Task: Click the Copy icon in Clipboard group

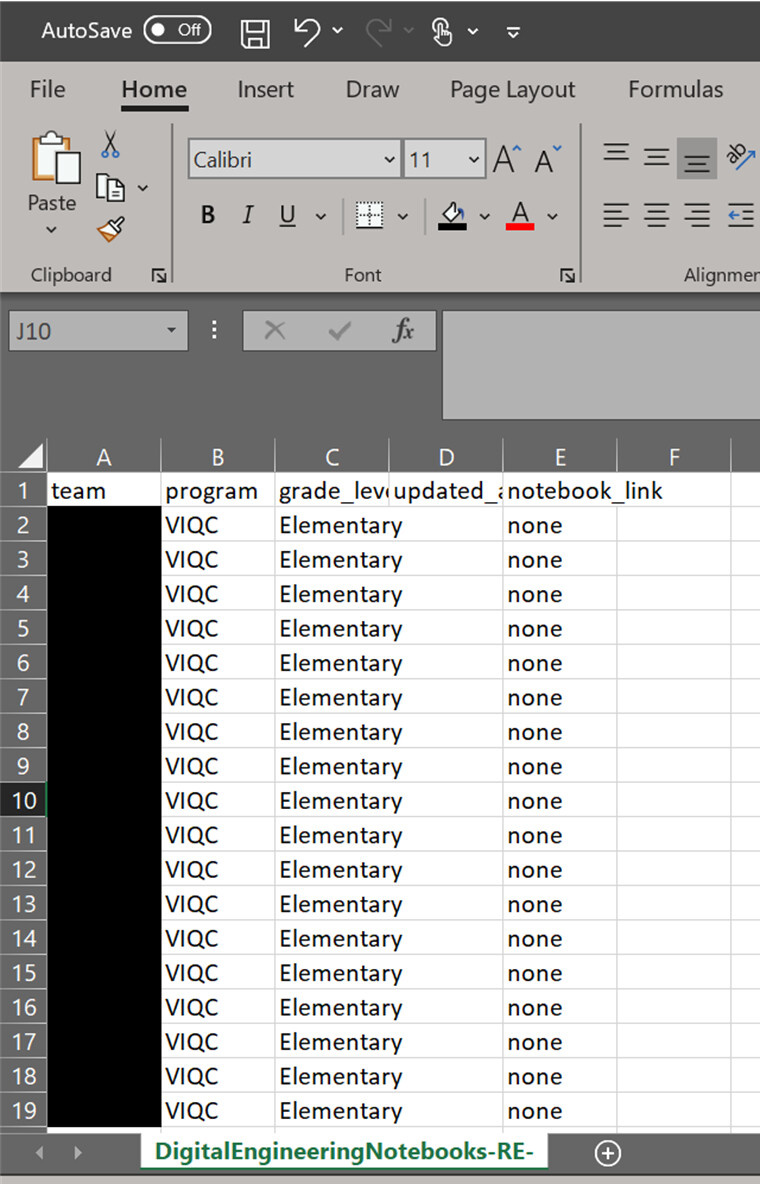Action: point(108,187)
